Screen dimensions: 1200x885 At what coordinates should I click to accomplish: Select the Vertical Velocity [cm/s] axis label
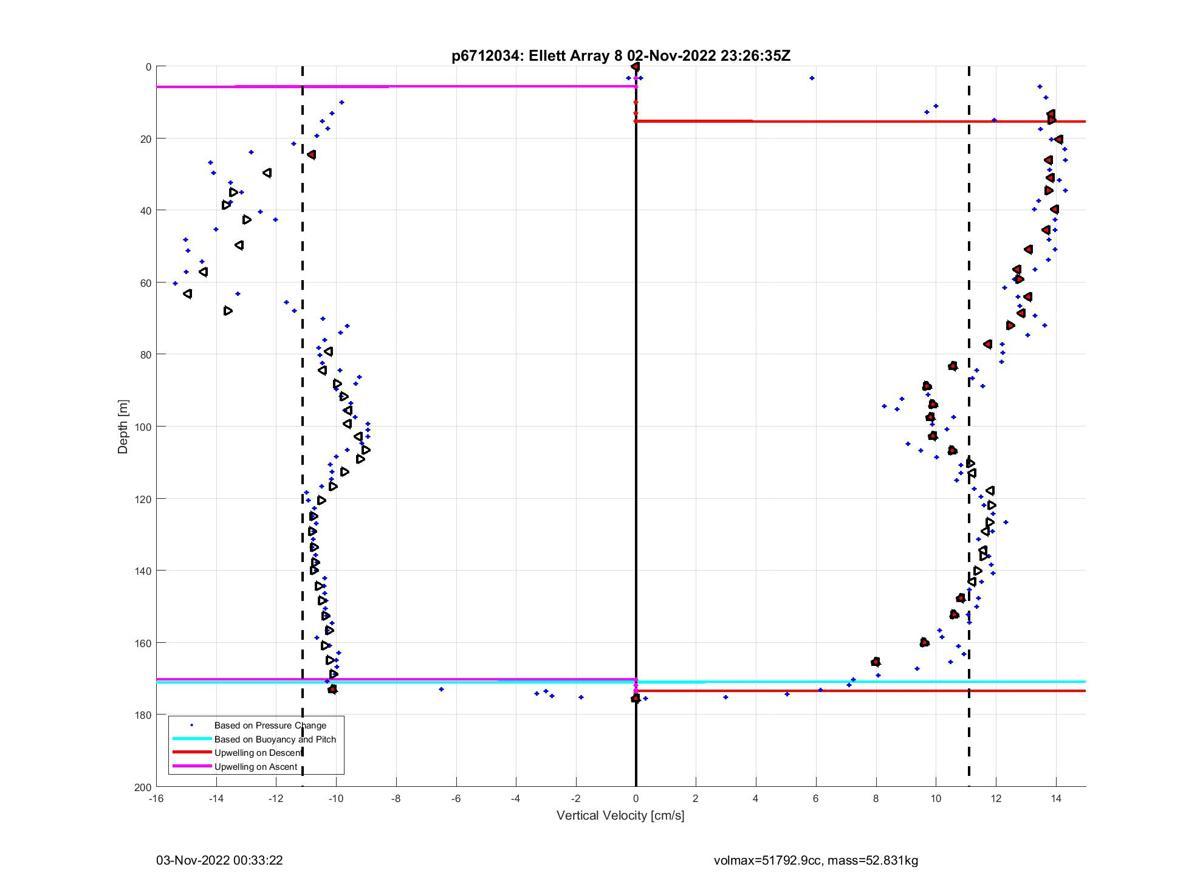620,815
